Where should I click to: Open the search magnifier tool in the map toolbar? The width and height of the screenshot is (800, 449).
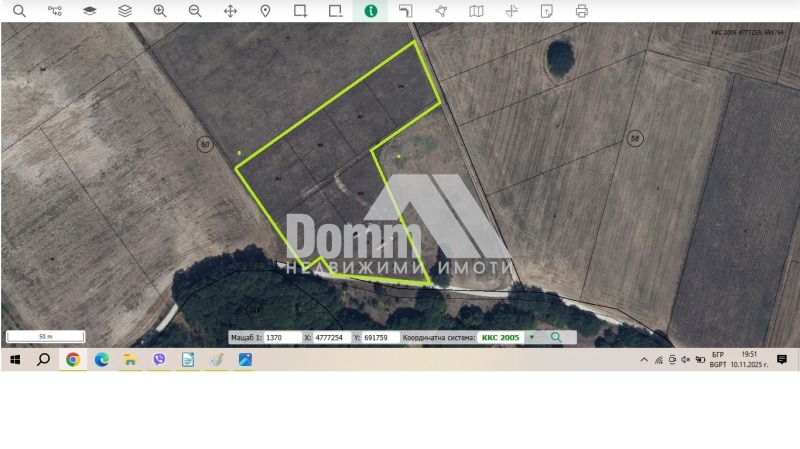(19, 11)
